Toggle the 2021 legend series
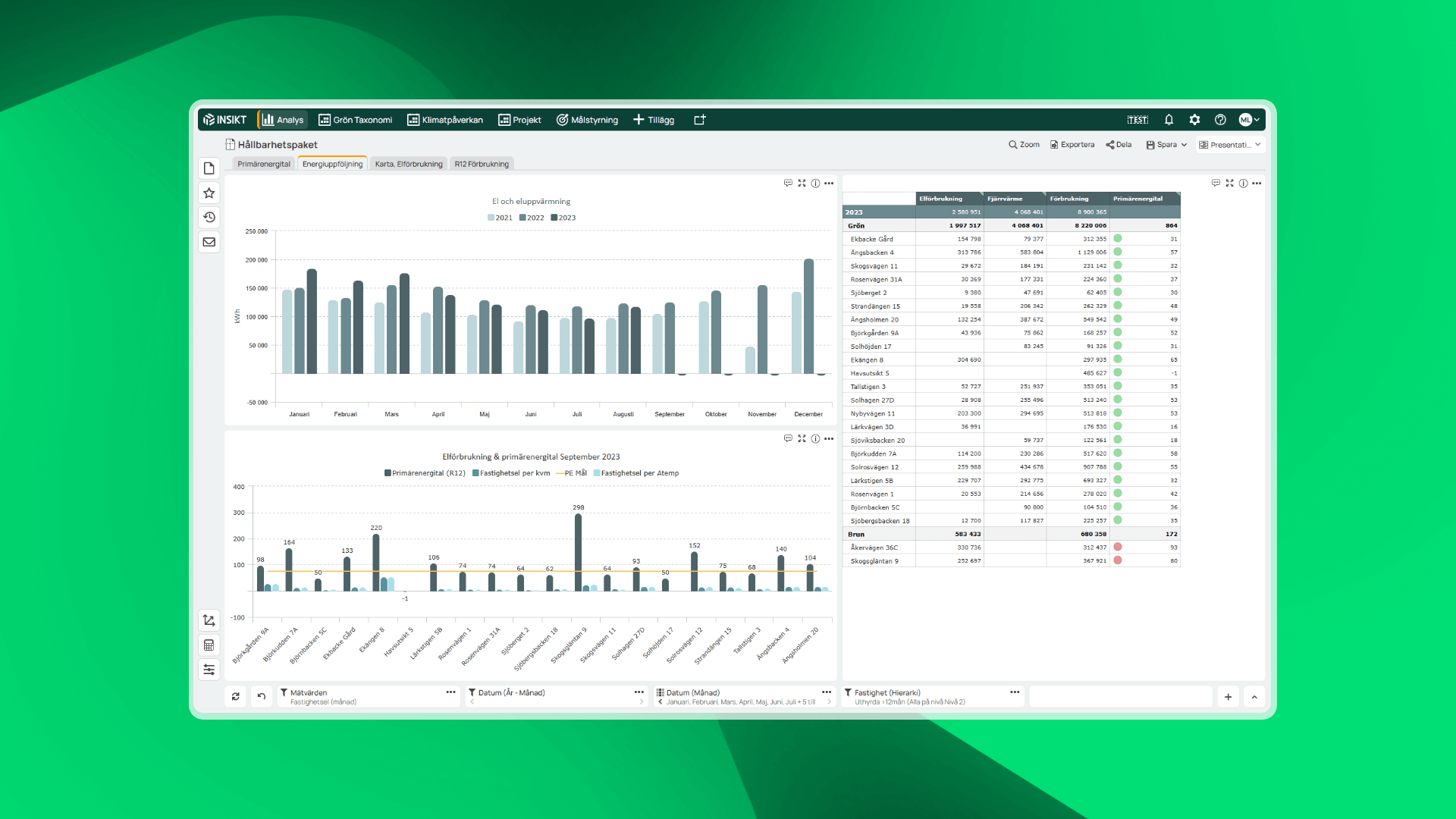Image resolution: width=1456 pixels, height=819 pixels. point(500,218)
